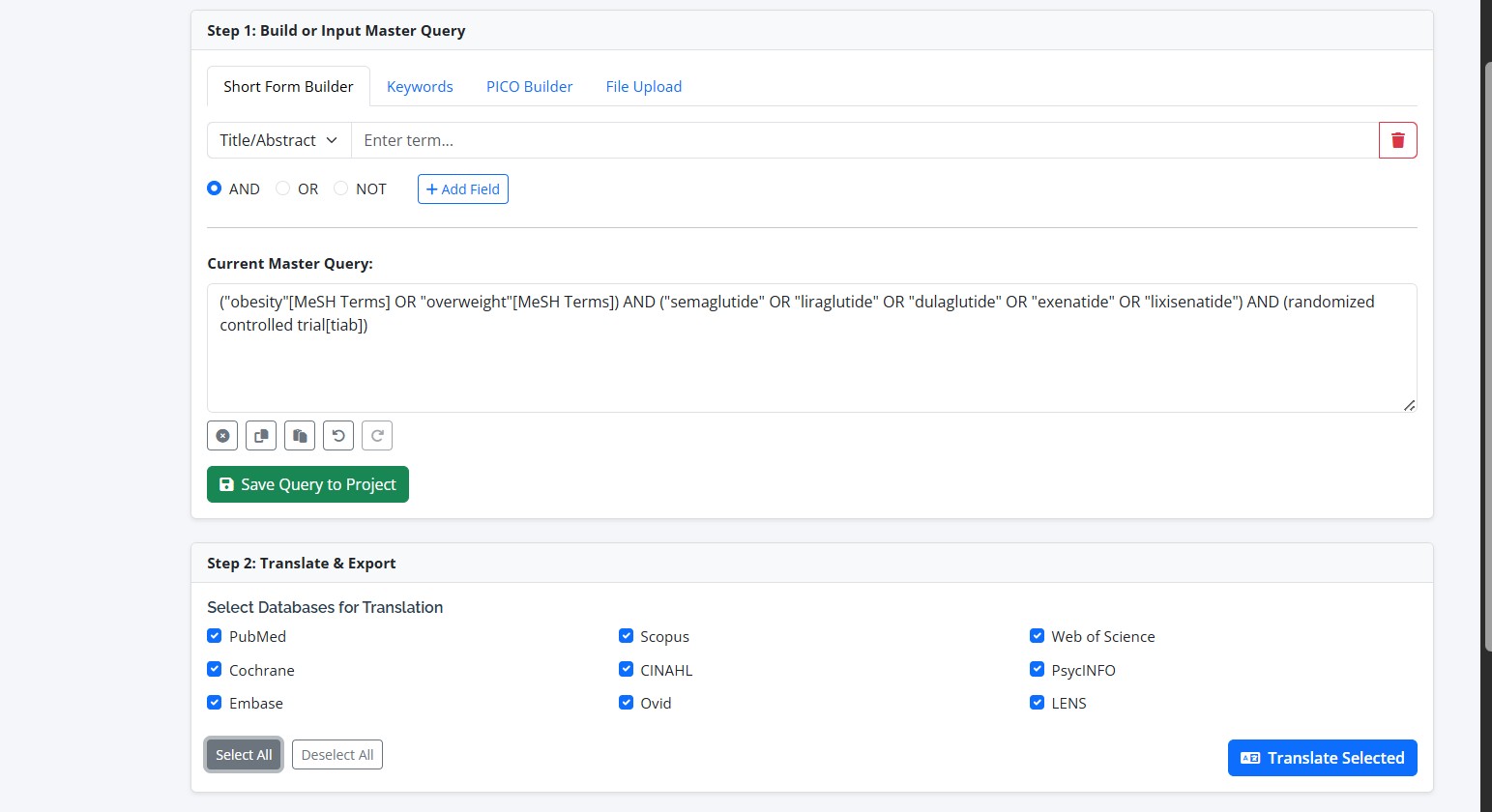The image size is (1492, 812).
Task: Redo the query change
Action: click(x=377, y=436)
